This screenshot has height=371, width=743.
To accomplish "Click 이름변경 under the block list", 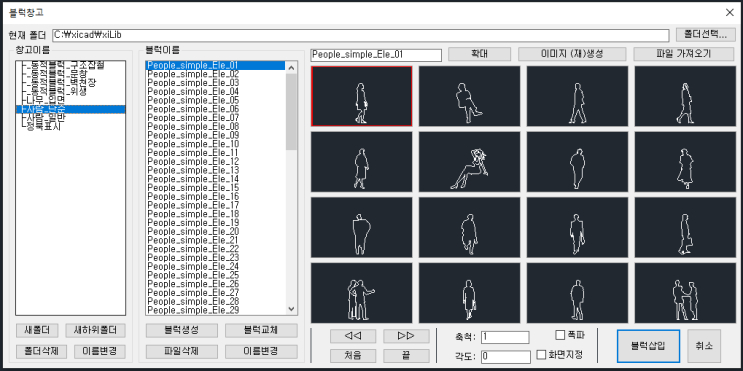I will 261,352.
